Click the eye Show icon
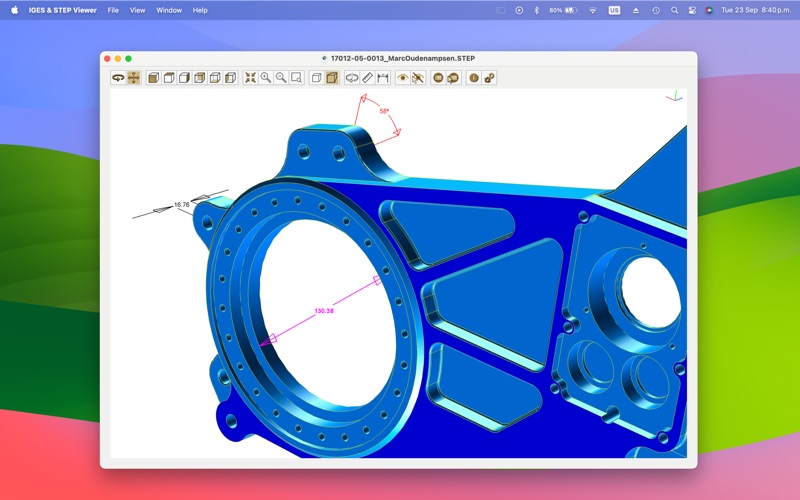 (x=403, y=78)
